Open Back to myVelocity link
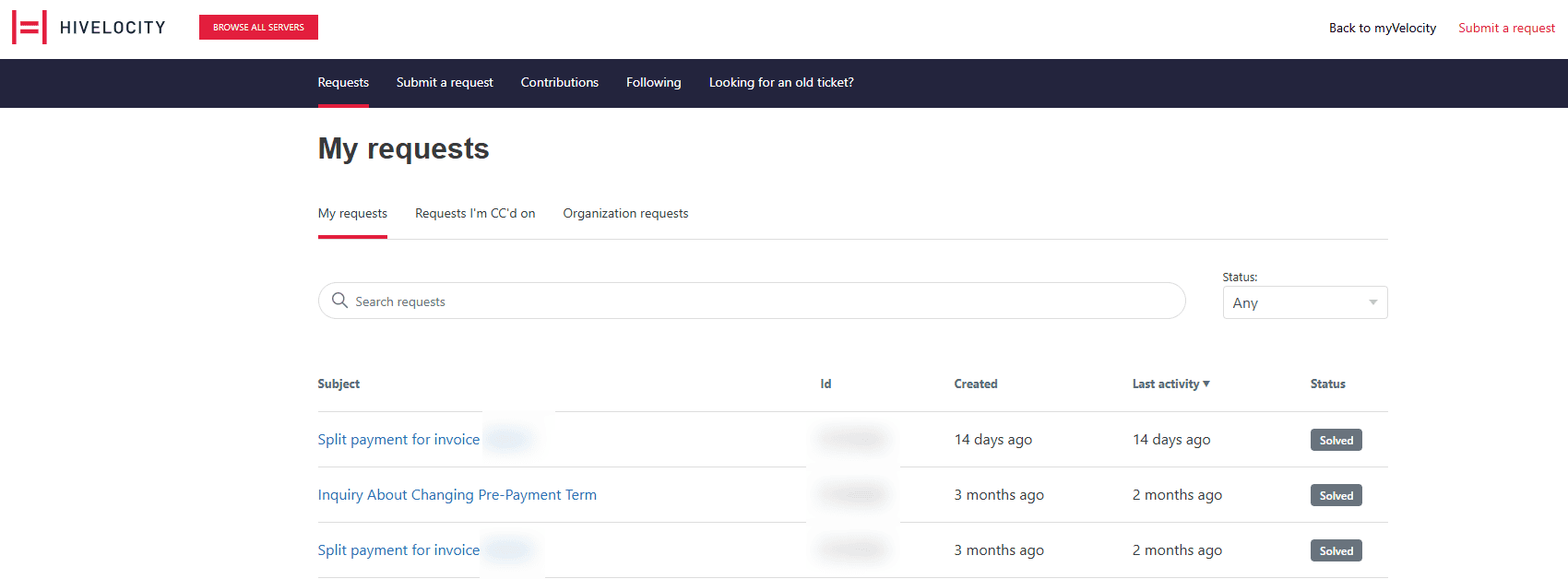Screen dimensions: 1568x579 [1382, 28]
